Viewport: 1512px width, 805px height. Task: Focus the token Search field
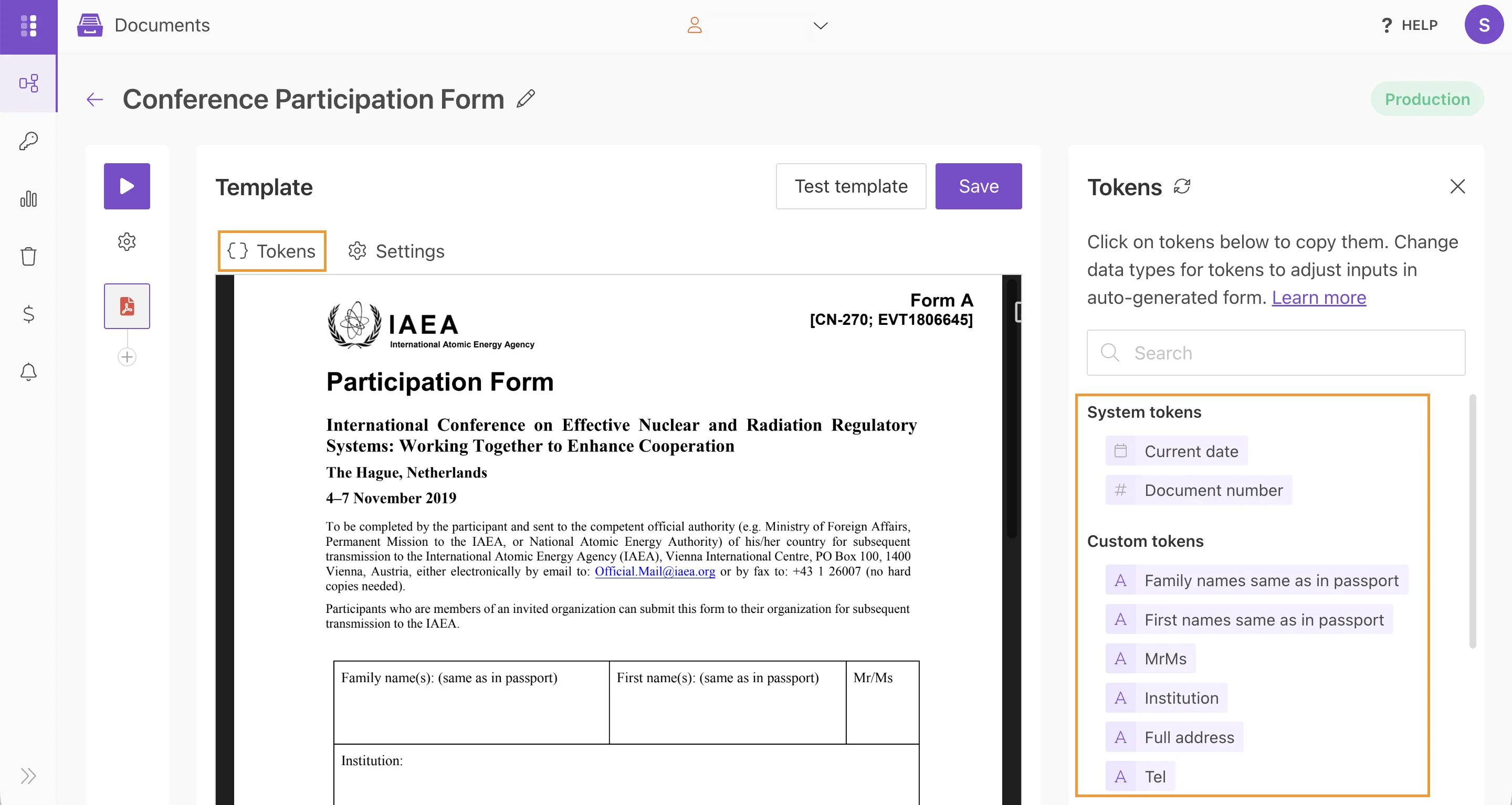(x=1276, y=353)
